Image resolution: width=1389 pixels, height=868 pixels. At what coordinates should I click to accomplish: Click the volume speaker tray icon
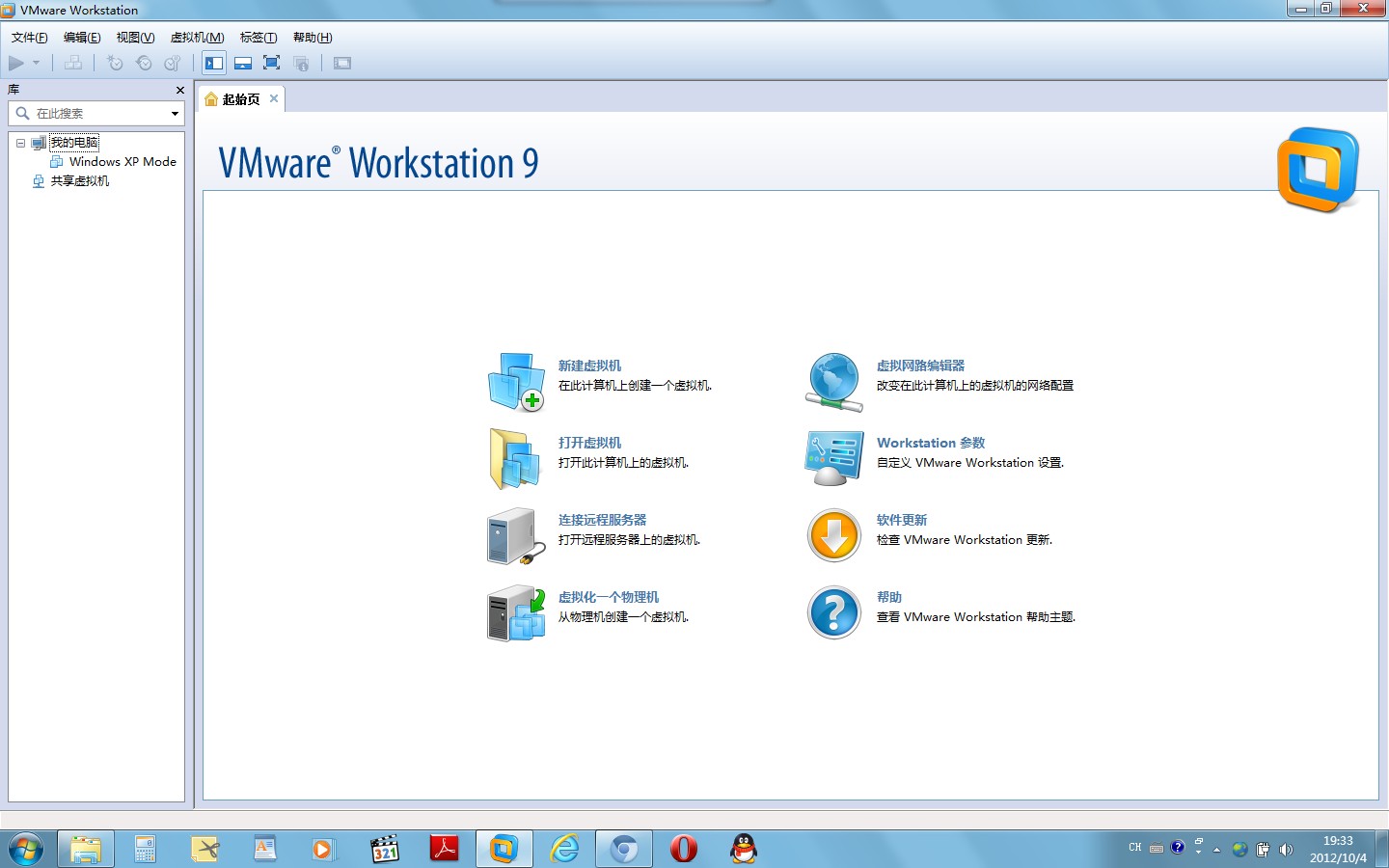pyautogui.click(x=1285, y=850)
